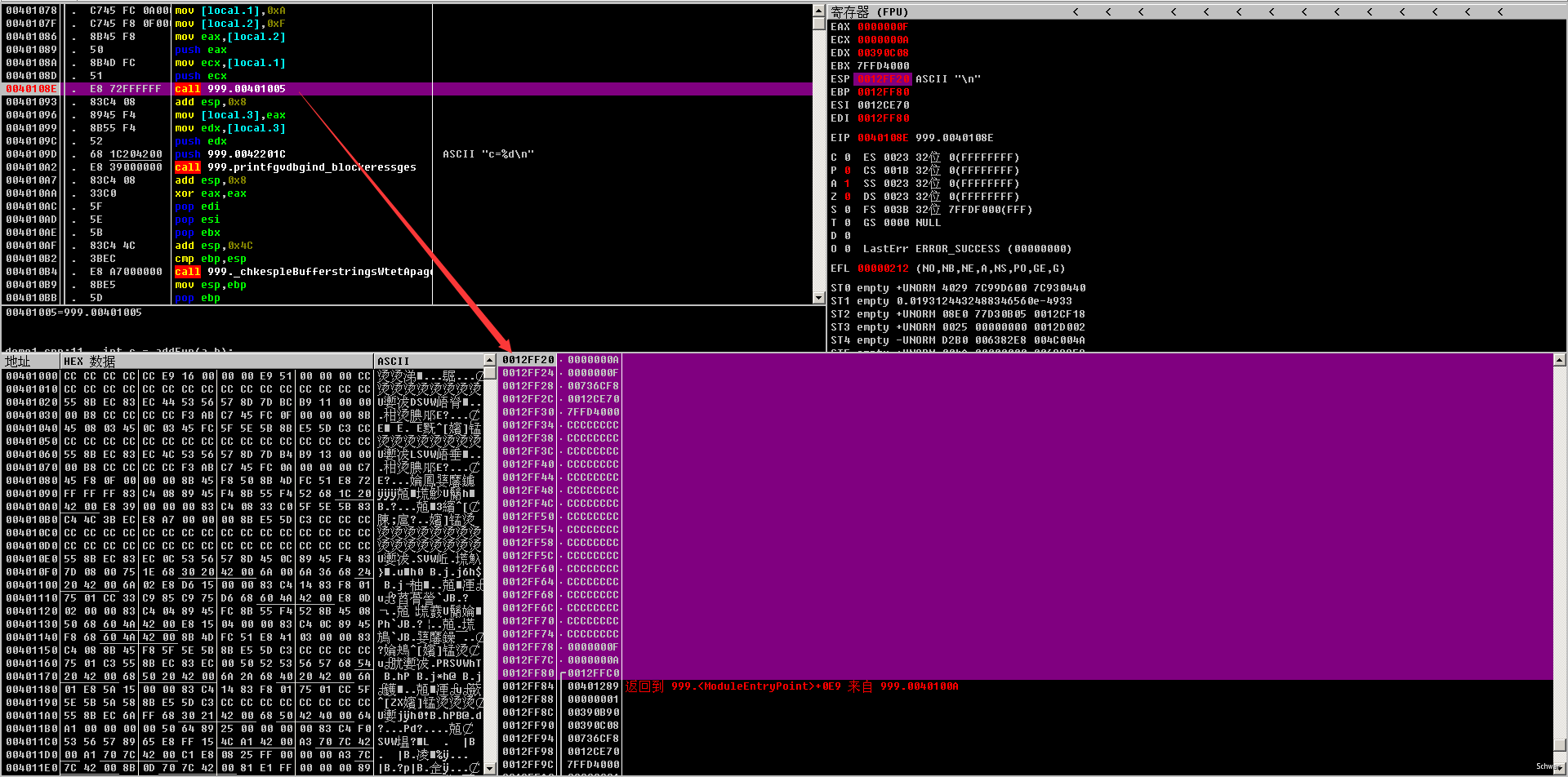Toggle the S sign flag value
Image resolution: width=1568 pixels, height=777 pixels.
(848, 210)
